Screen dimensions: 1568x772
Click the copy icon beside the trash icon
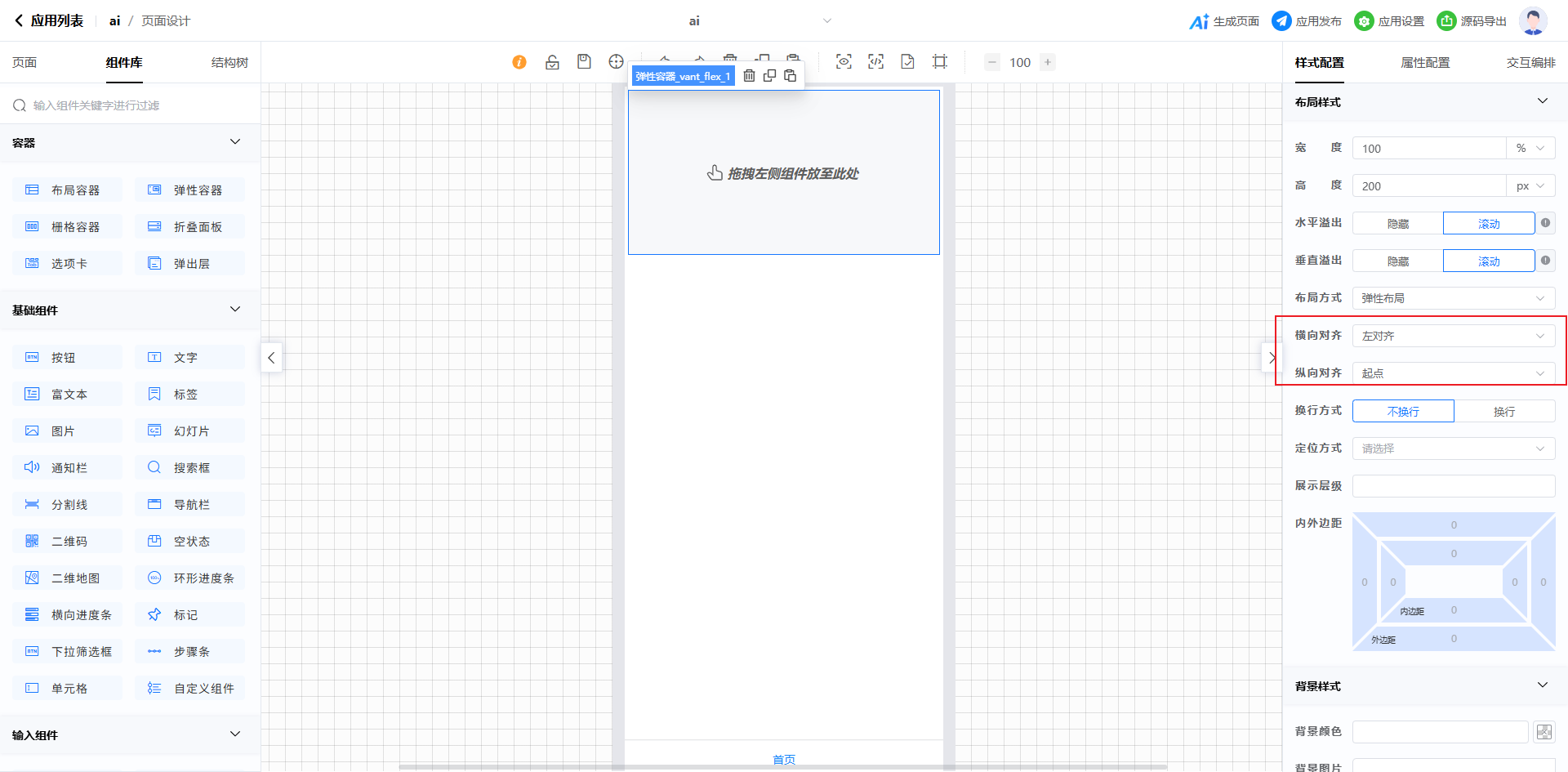(x=769, y=76)
